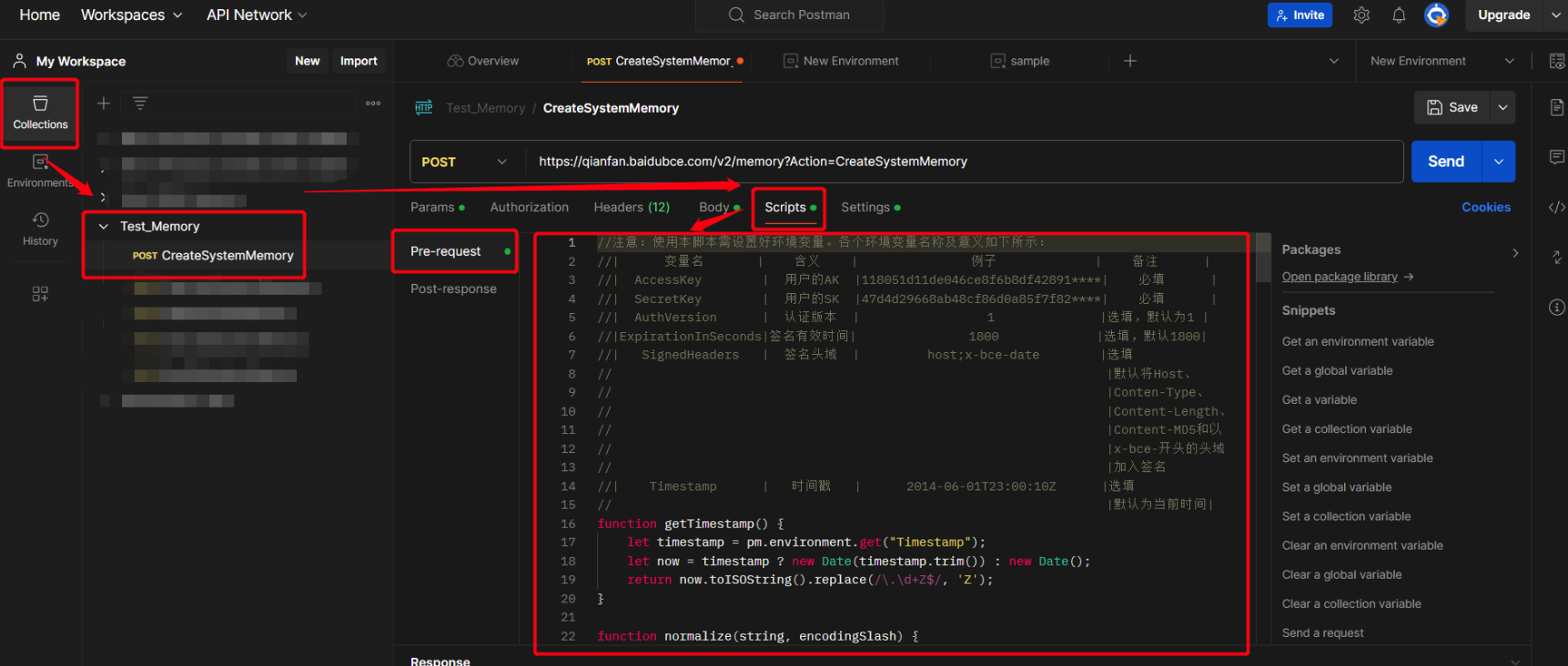1568x666 pixels.
Task: Click Test_Memory in the breadcrumb
Action: coord(485,107)
